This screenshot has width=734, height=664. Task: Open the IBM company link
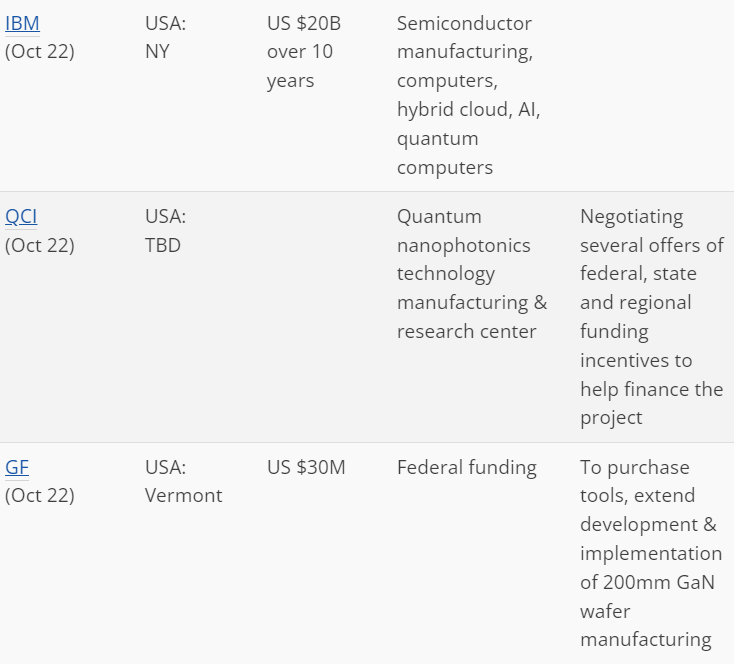coord(22,23)
